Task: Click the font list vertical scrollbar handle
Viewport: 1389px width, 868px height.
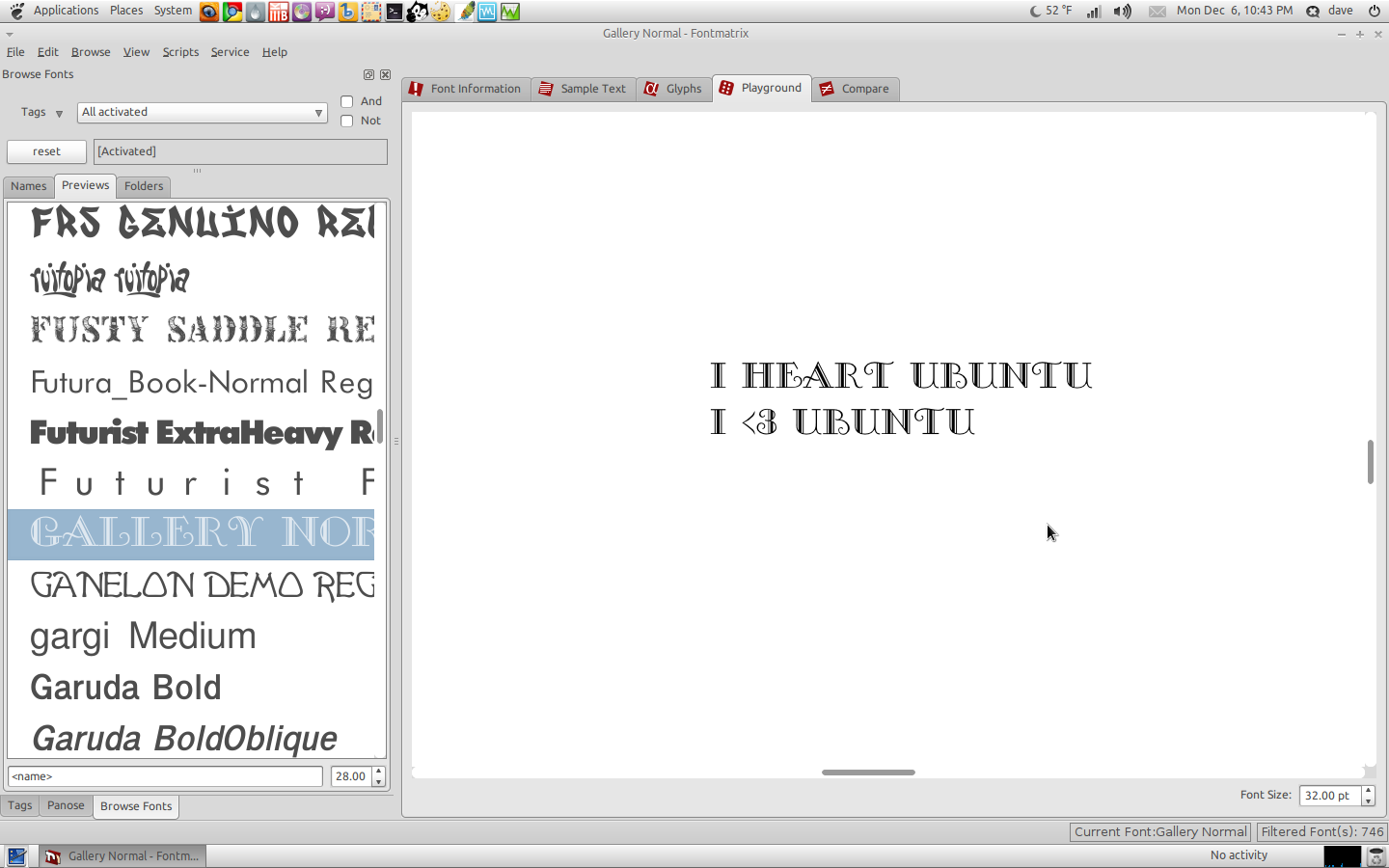Action: point(380,426)
